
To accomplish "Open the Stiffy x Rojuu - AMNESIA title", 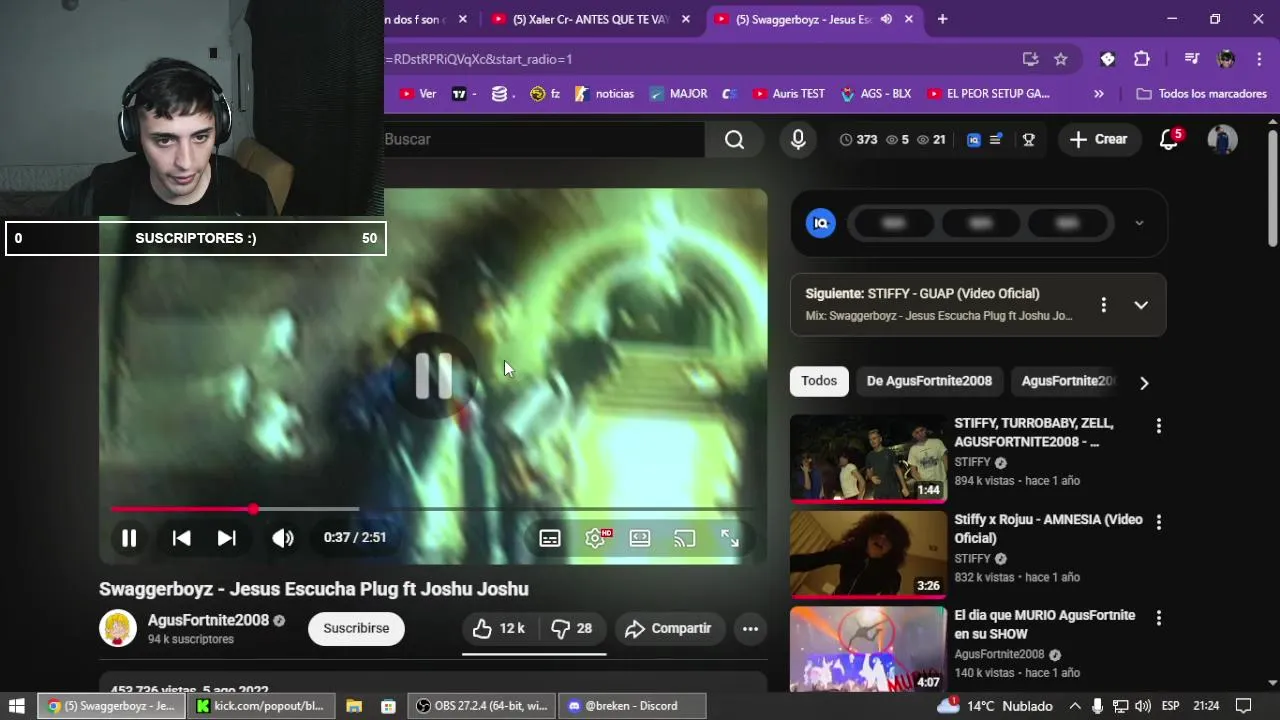I will point(1048,529).
